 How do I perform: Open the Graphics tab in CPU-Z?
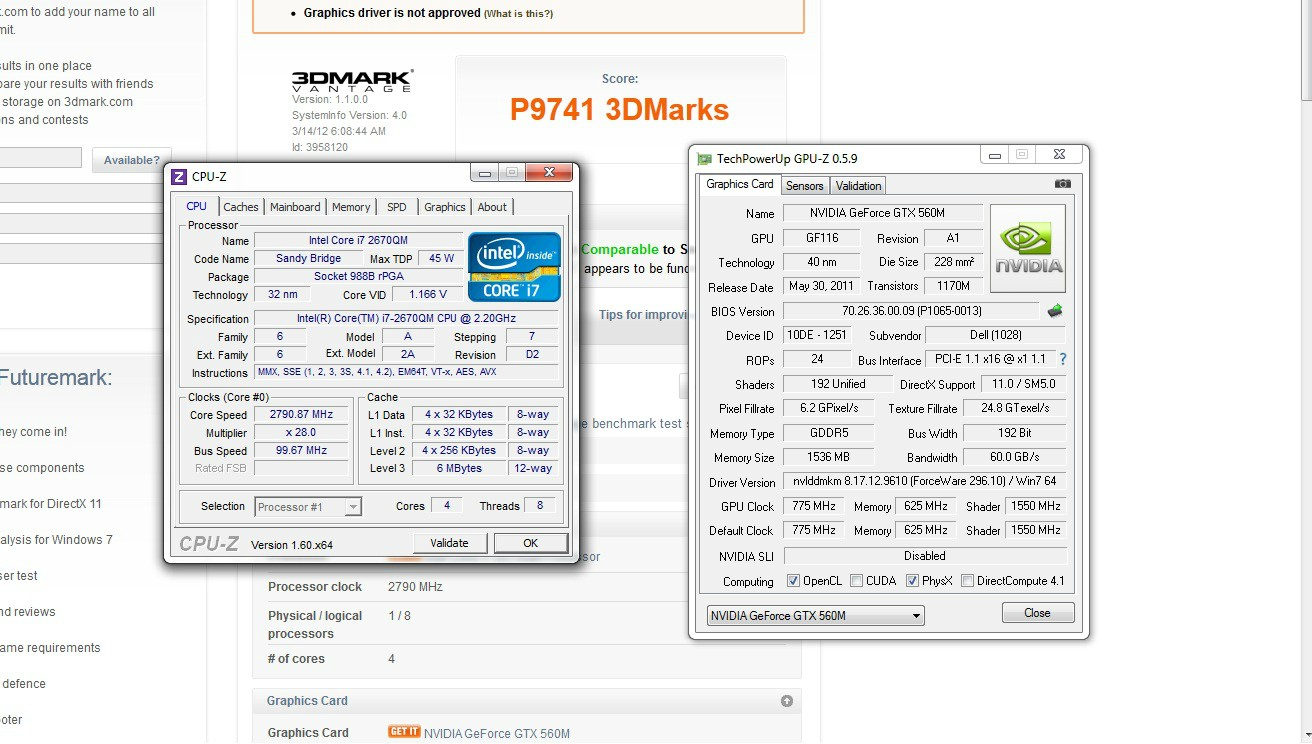tap(445, 207)
